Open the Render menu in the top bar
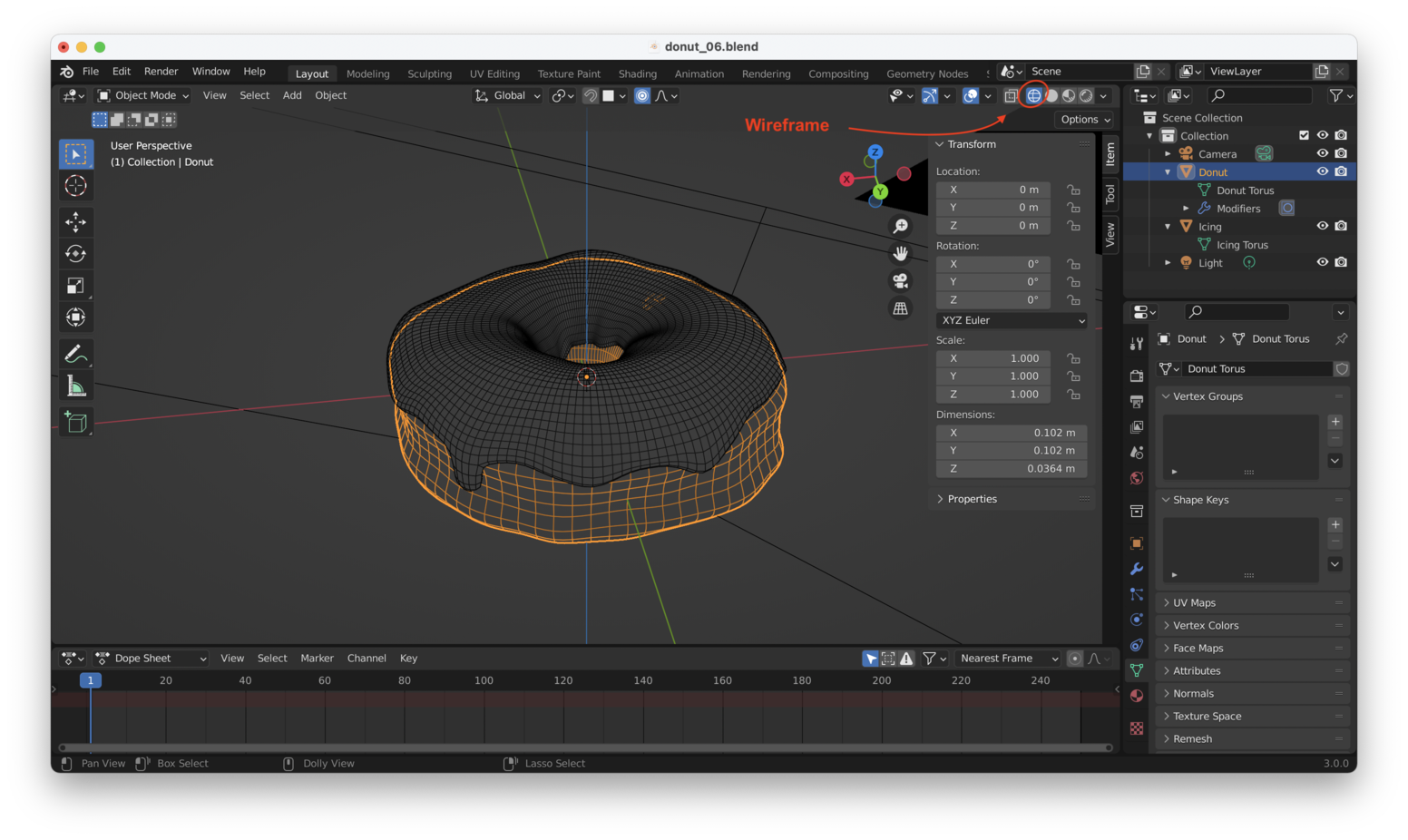1408x840 pixels. pos(161,71)
